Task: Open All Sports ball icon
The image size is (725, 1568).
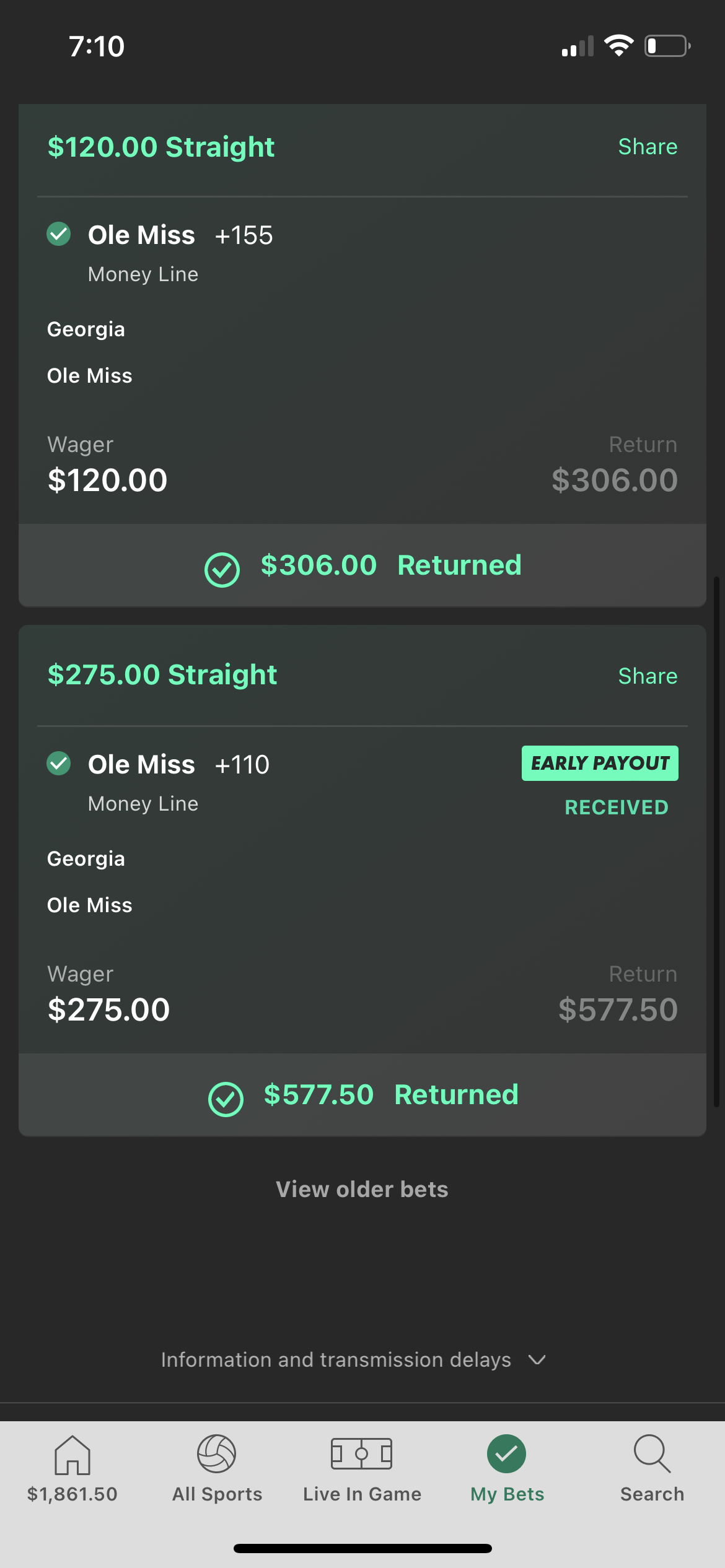Action: (217, 1453)
